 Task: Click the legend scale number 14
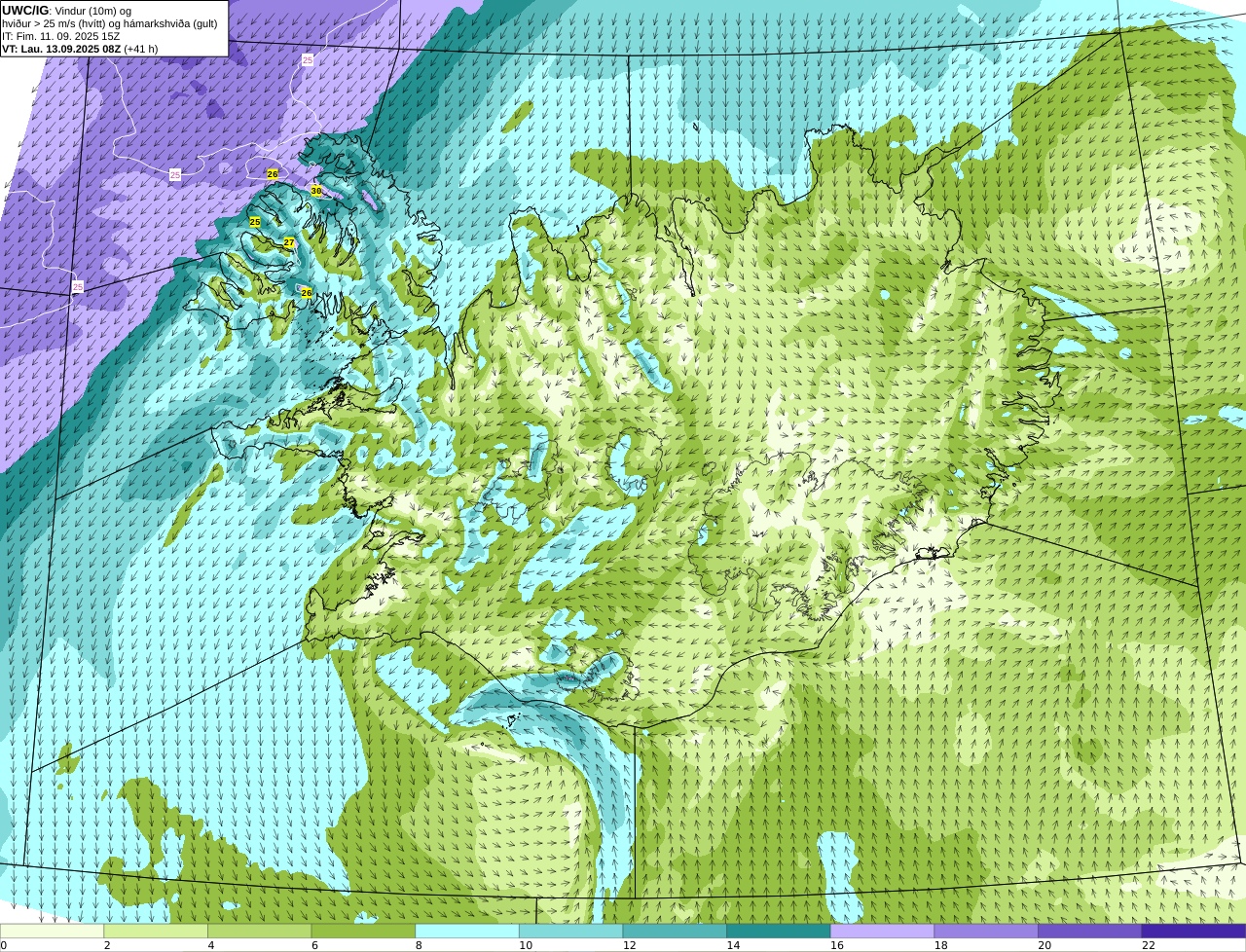[x=733, y=945]
